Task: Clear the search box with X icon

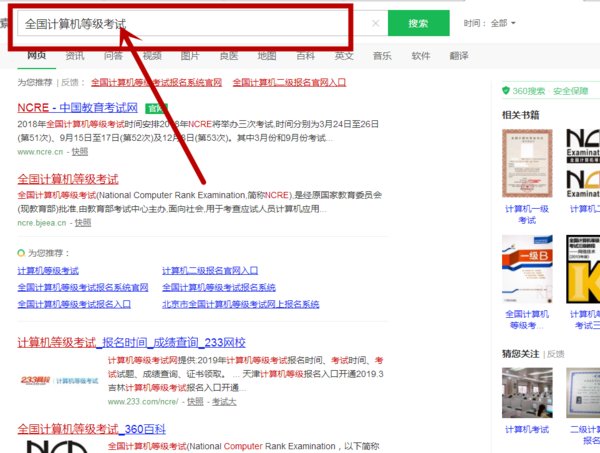Action: pyautogui.click(x=376, y=23)
